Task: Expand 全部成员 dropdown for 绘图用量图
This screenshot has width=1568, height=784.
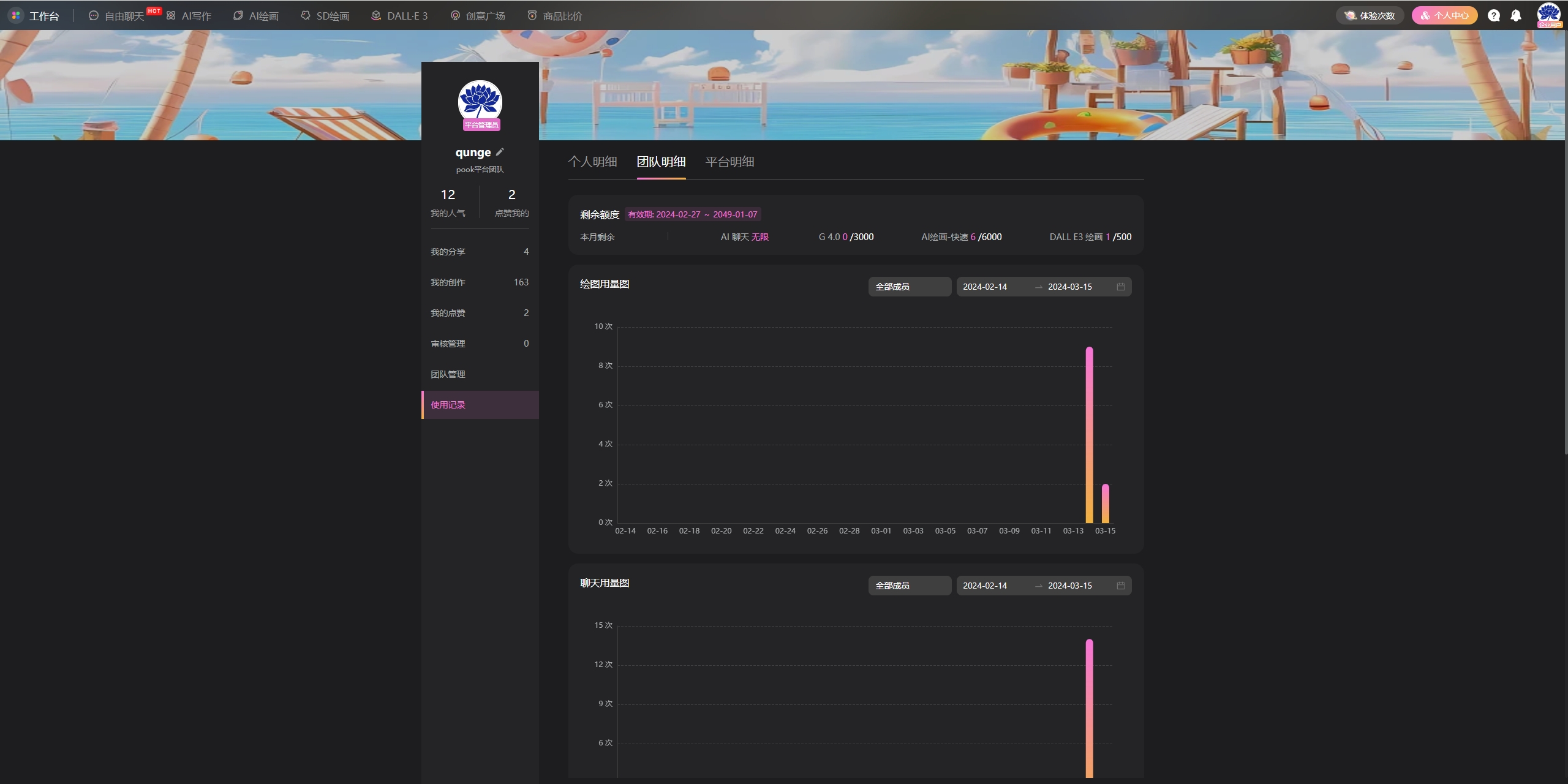Action: pyautogui.click(x=910, y=287)
